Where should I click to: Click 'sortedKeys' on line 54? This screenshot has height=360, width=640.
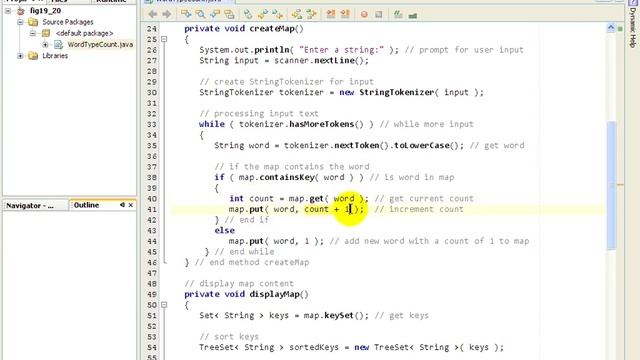[314, 347]
